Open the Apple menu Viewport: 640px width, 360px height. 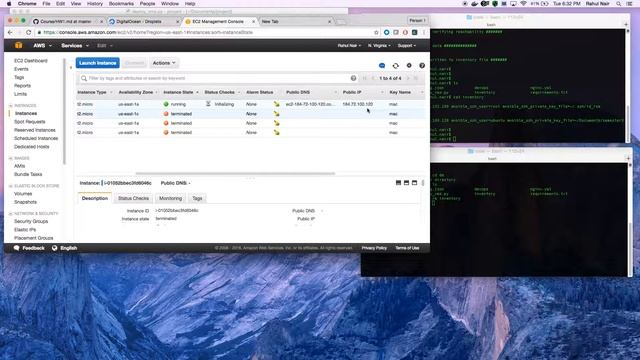point(9,4)
